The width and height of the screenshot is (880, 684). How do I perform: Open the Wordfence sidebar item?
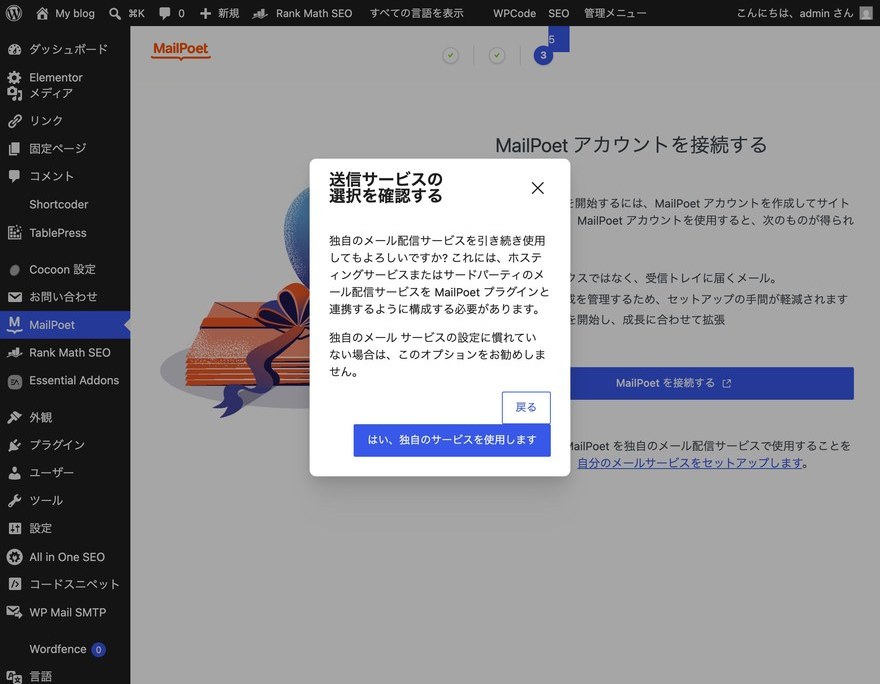[x=57, y=649]
